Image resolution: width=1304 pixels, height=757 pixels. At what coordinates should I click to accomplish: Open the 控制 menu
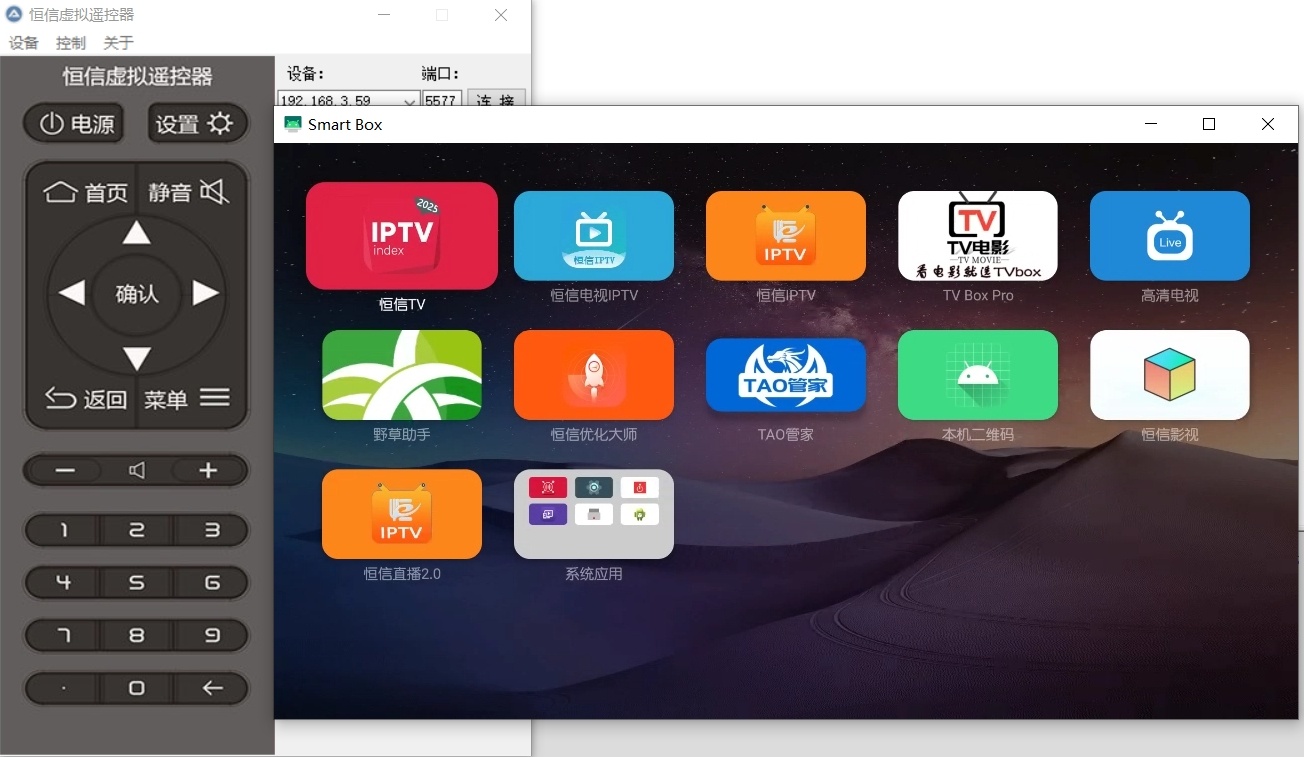click(x=71, y=43)
